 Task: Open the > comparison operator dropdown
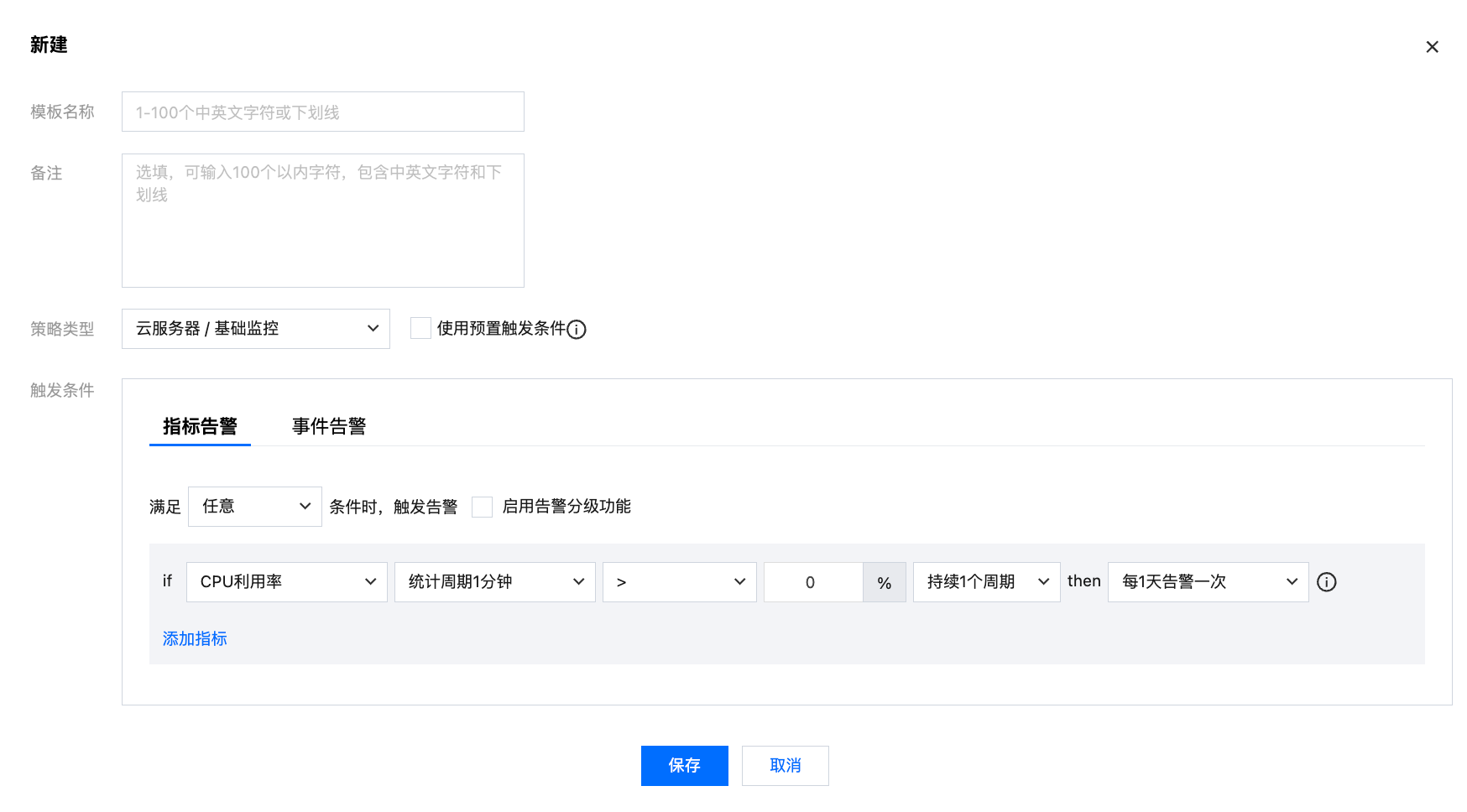click(x=679, y=582)
